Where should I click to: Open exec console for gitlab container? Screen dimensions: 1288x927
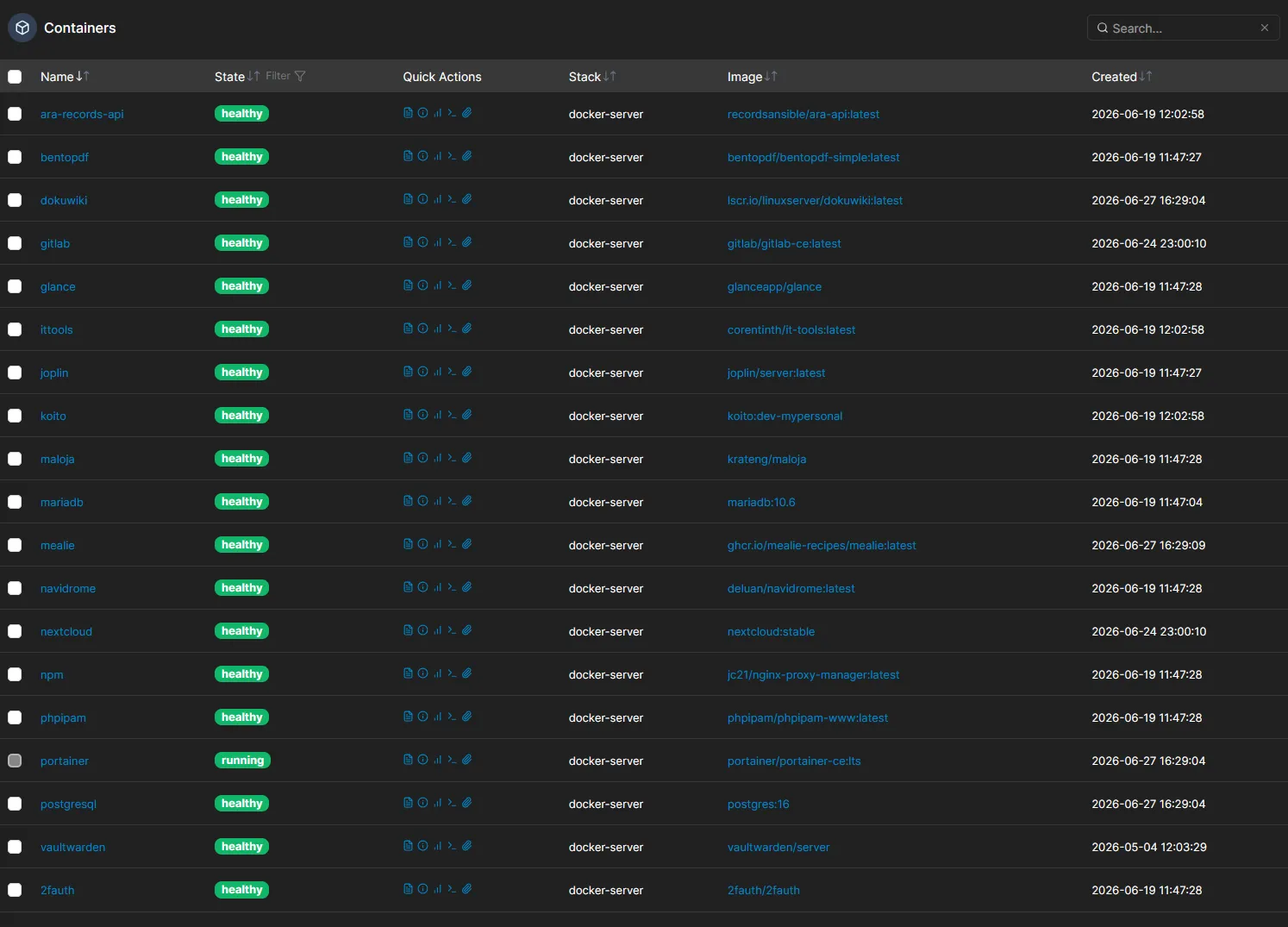coord(452,242)
